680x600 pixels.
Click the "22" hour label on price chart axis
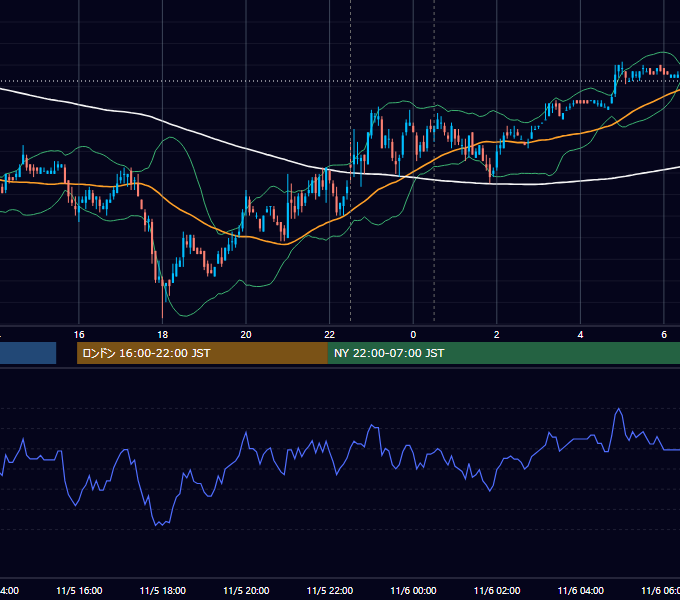tap(330, 335)
